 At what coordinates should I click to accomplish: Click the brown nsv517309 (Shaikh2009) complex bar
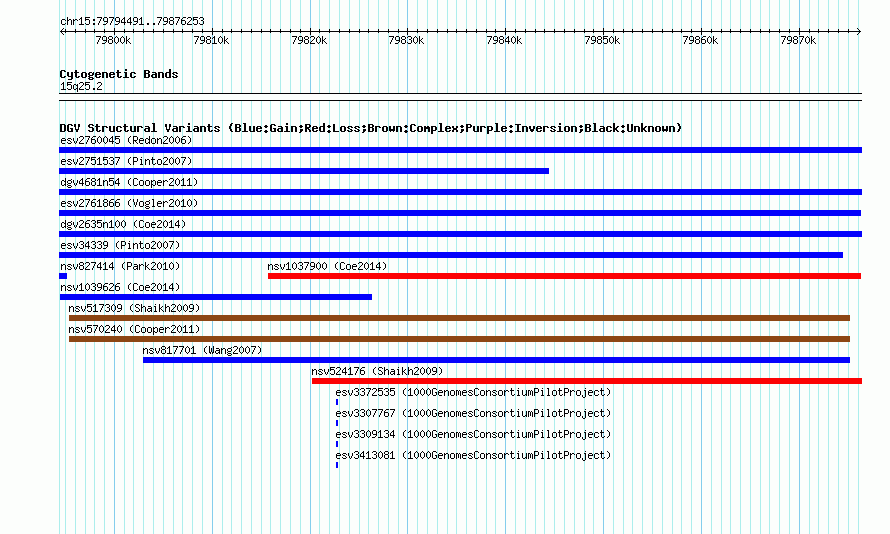[x=459, y=318]
